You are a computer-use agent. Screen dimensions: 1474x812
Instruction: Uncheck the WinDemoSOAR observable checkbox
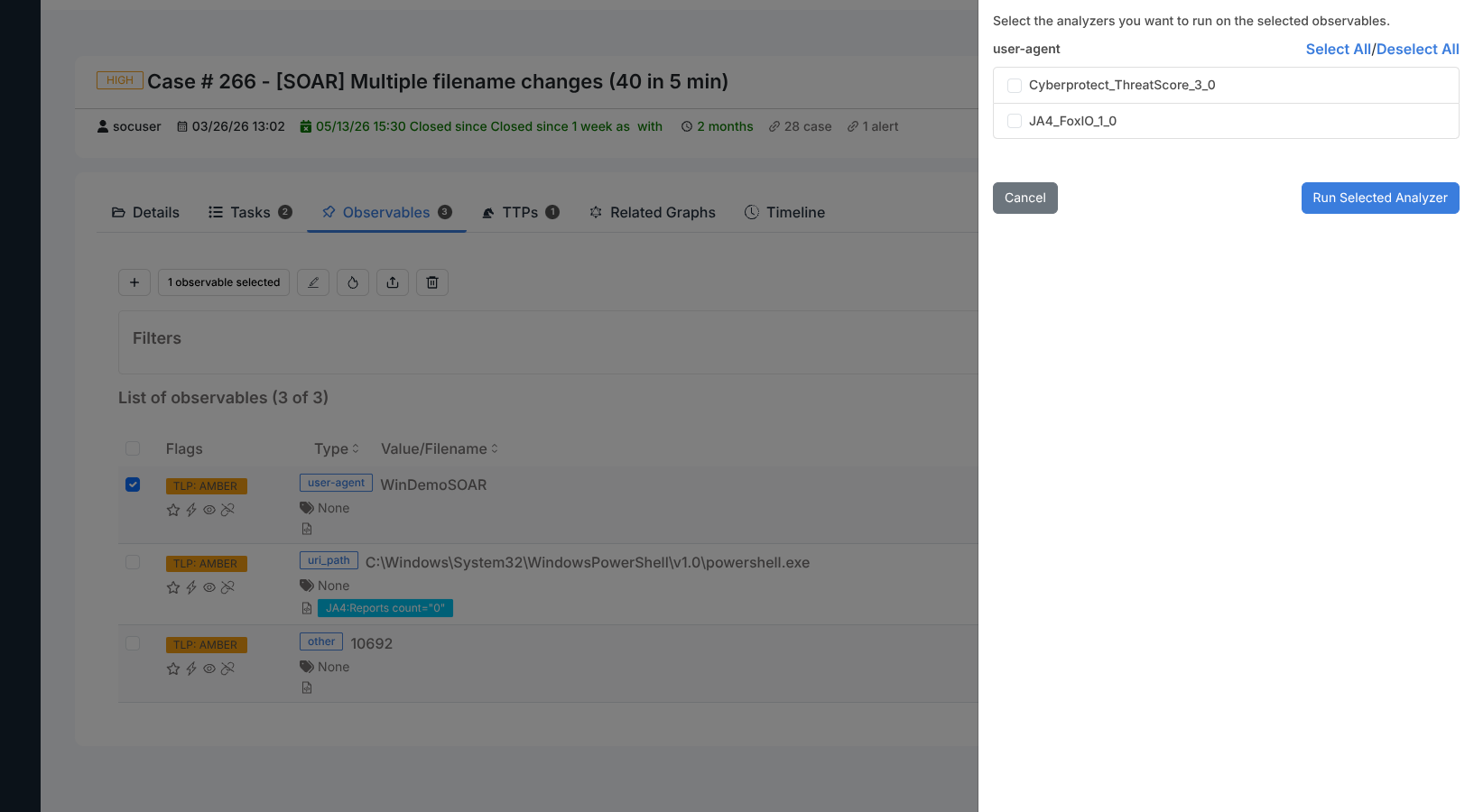click(x=133, y=485)
